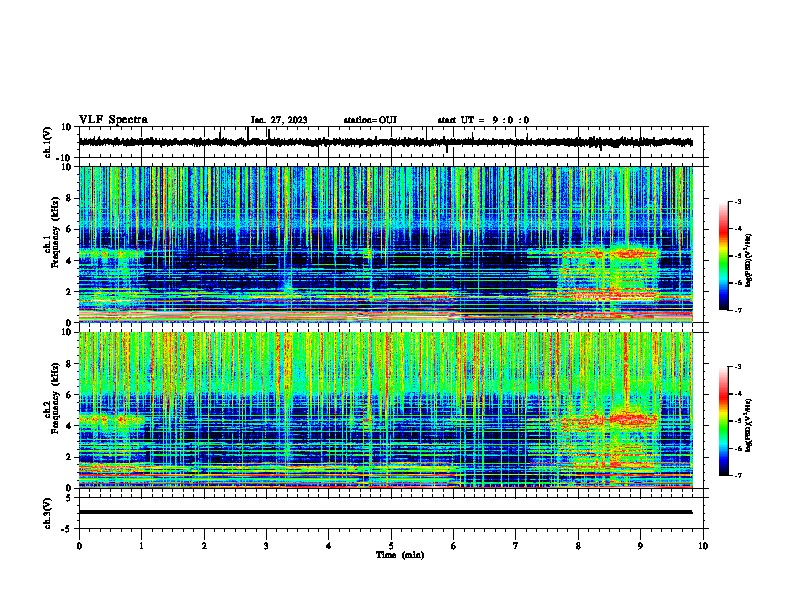This screenshot has height=612, width=792.
Task: Click the ch.2 colorbar '-7' label
Action: [x=737, y=475]
